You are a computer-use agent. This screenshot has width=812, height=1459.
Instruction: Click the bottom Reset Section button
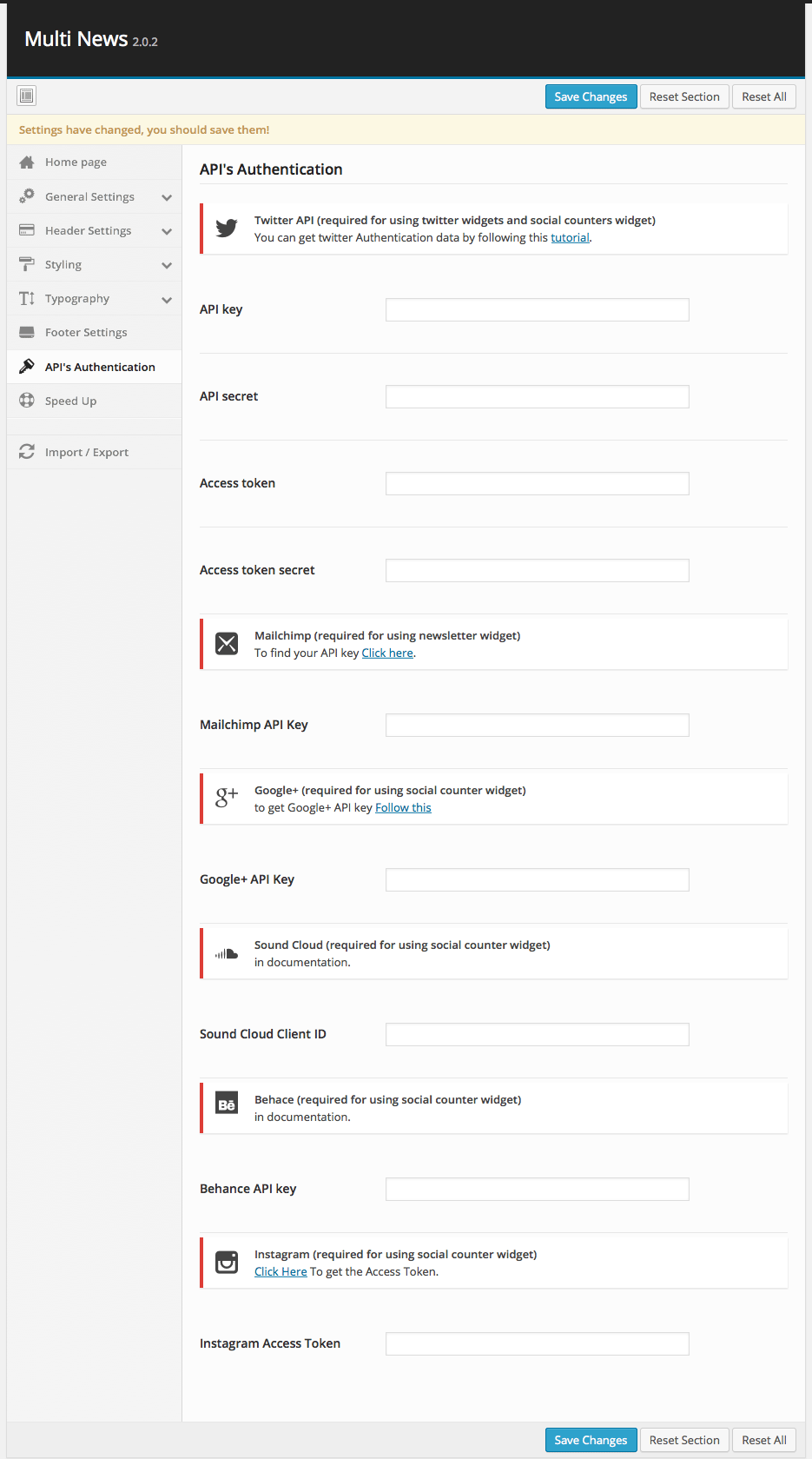[684, 1440]
